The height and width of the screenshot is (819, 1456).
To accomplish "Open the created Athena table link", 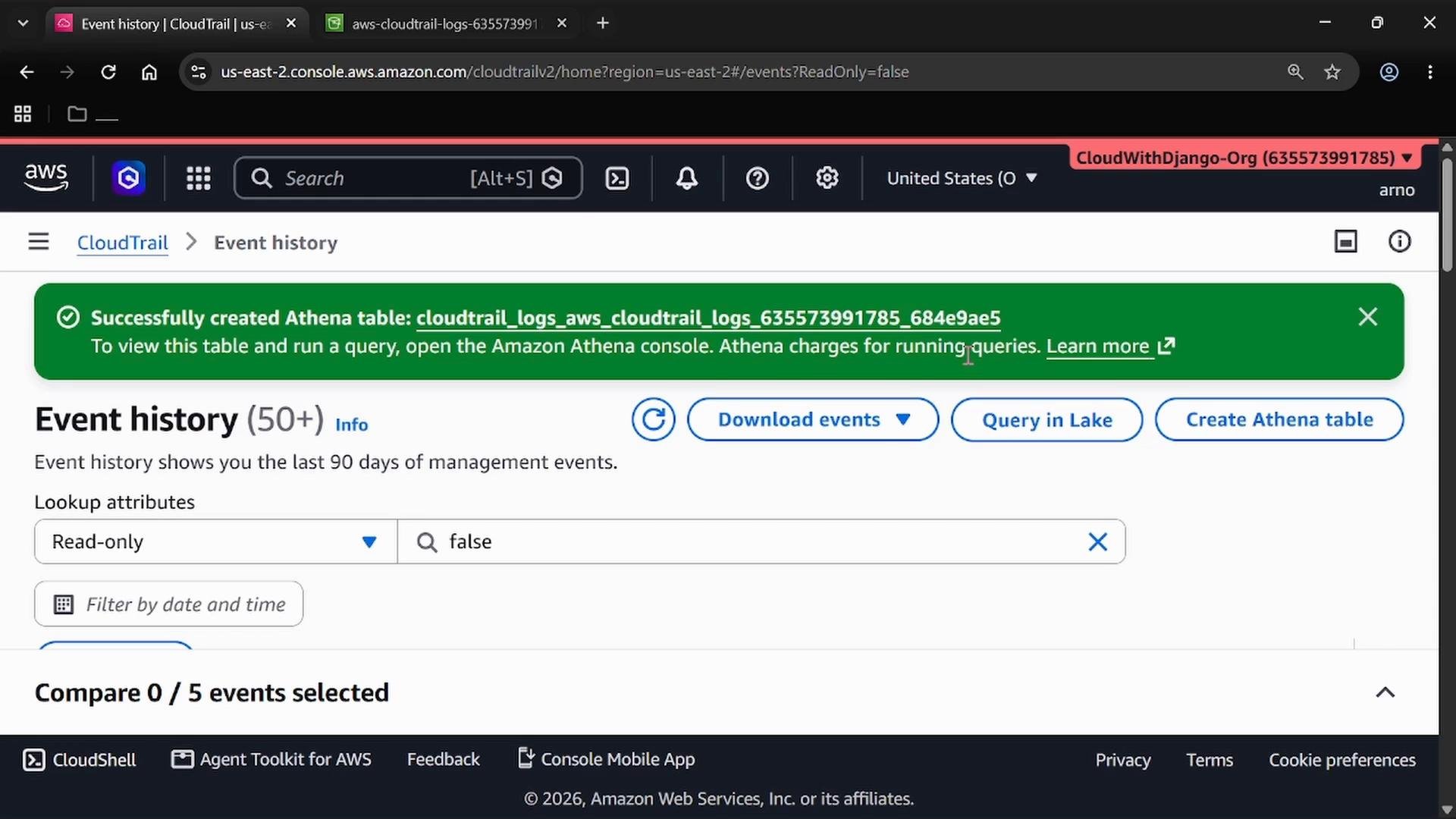I will 708,318.
